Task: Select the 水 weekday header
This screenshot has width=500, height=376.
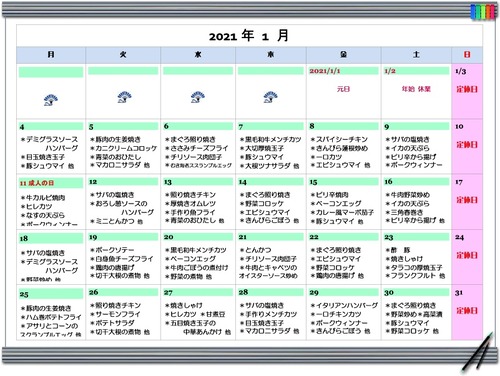Action: point(198,54)
